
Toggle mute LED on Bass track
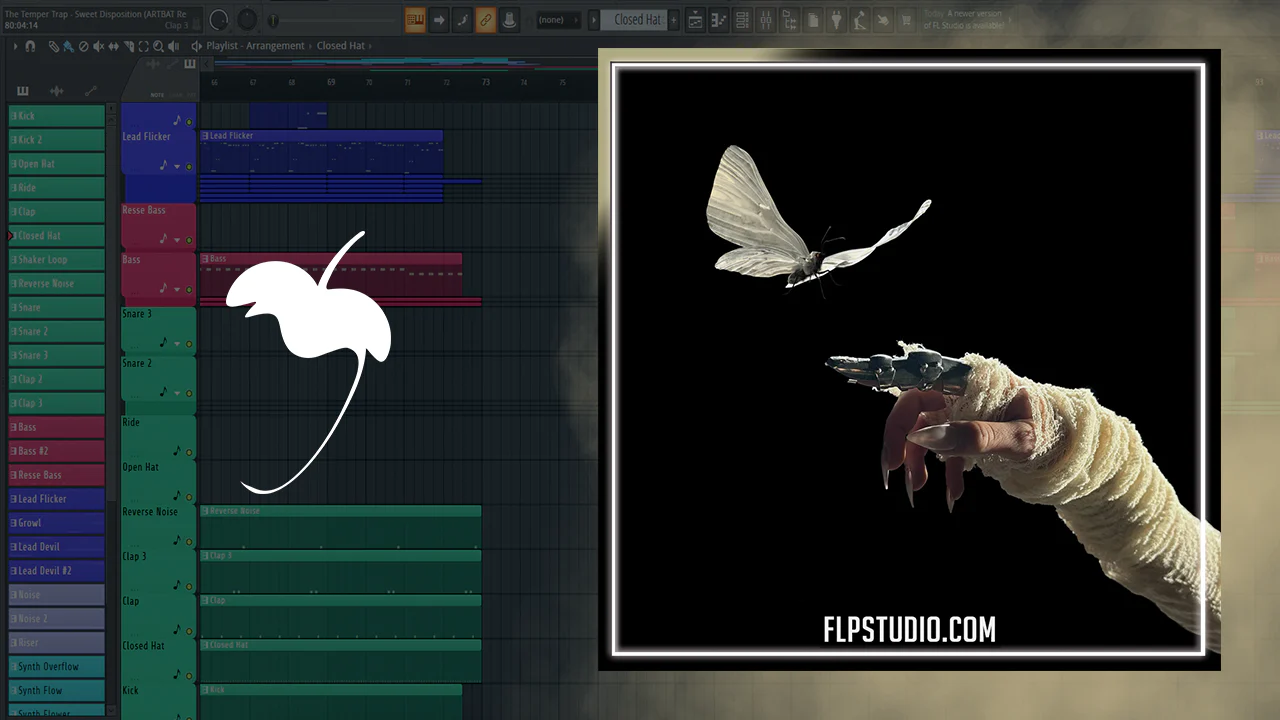click(189, 290)
